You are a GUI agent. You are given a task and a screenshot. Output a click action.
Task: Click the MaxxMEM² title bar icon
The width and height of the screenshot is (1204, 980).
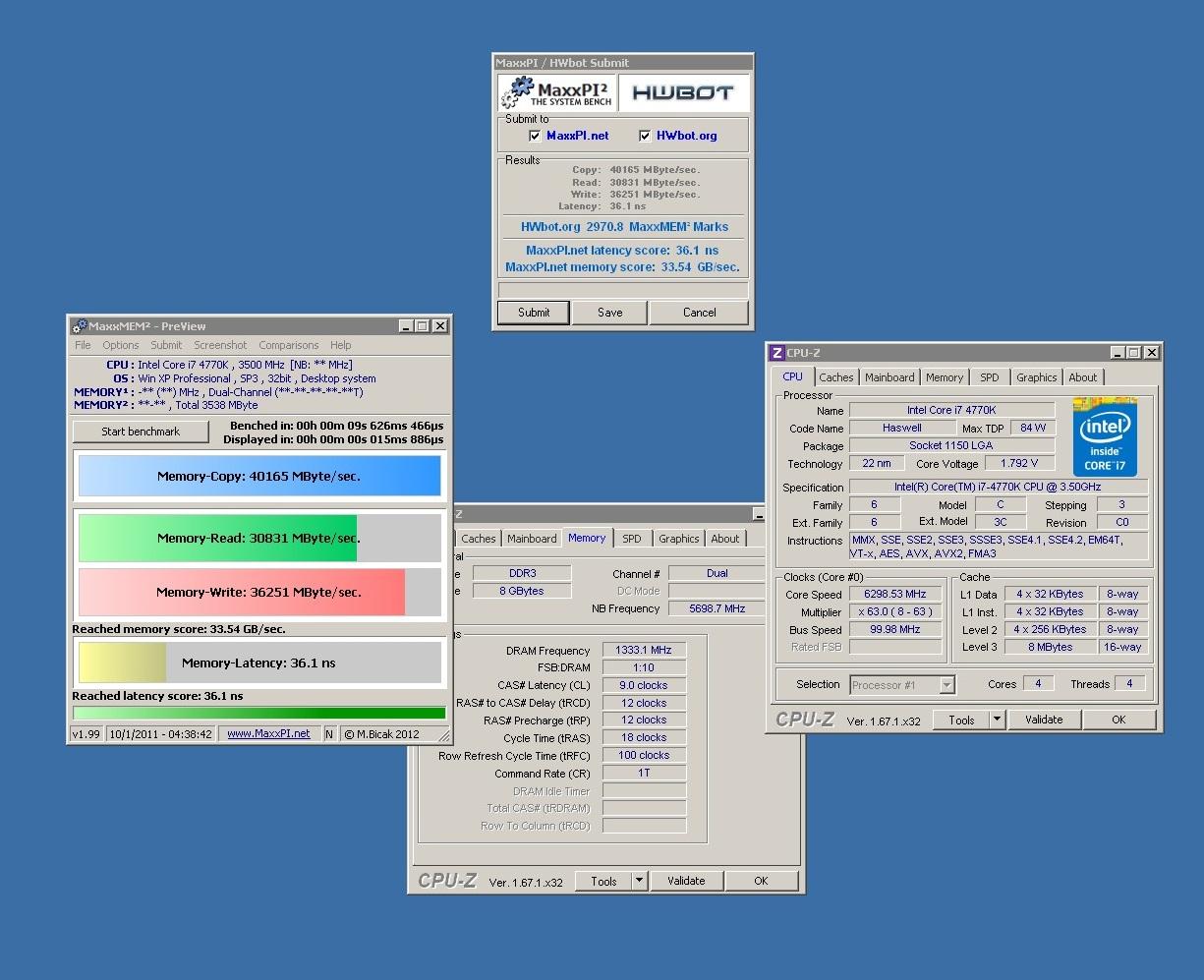[79, 326]
